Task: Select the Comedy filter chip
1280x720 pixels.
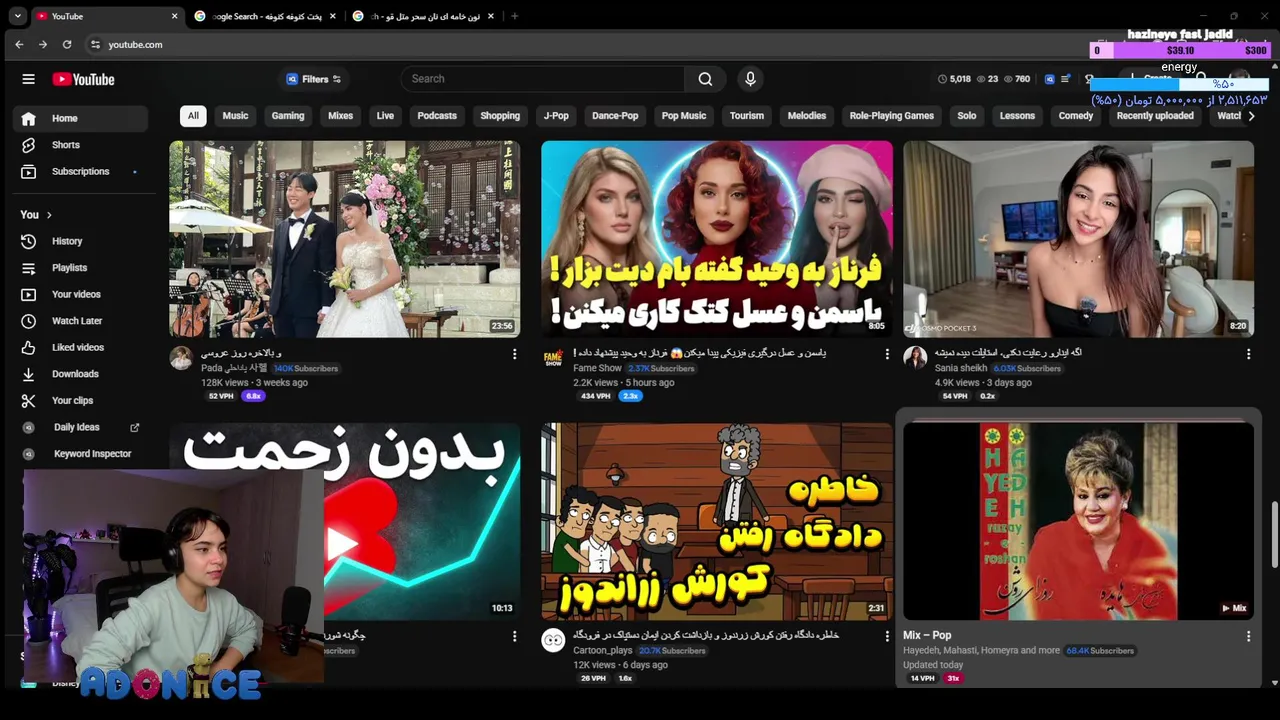Action: click(1076, 116)
